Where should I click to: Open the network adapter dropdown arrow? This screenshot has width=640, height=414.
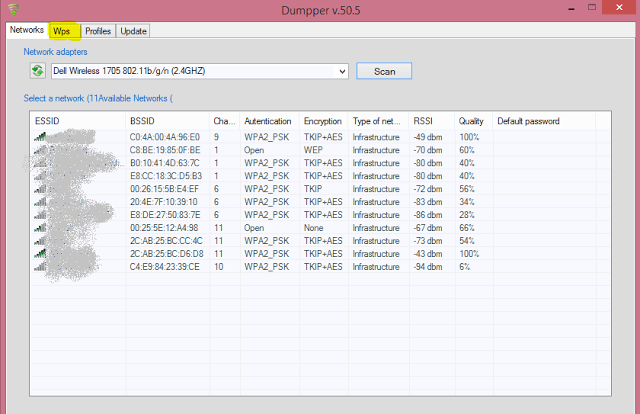(342, 71)
